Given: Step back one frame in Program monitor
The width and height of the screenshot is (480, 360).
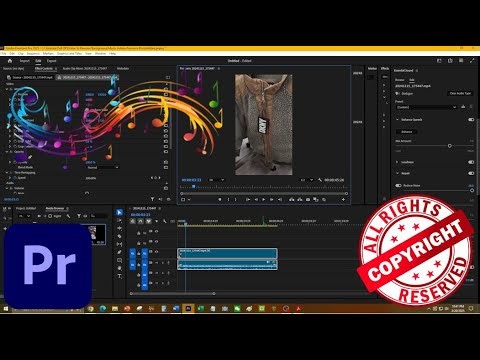Looking at the screenshot, I should [x=256, y=199].
